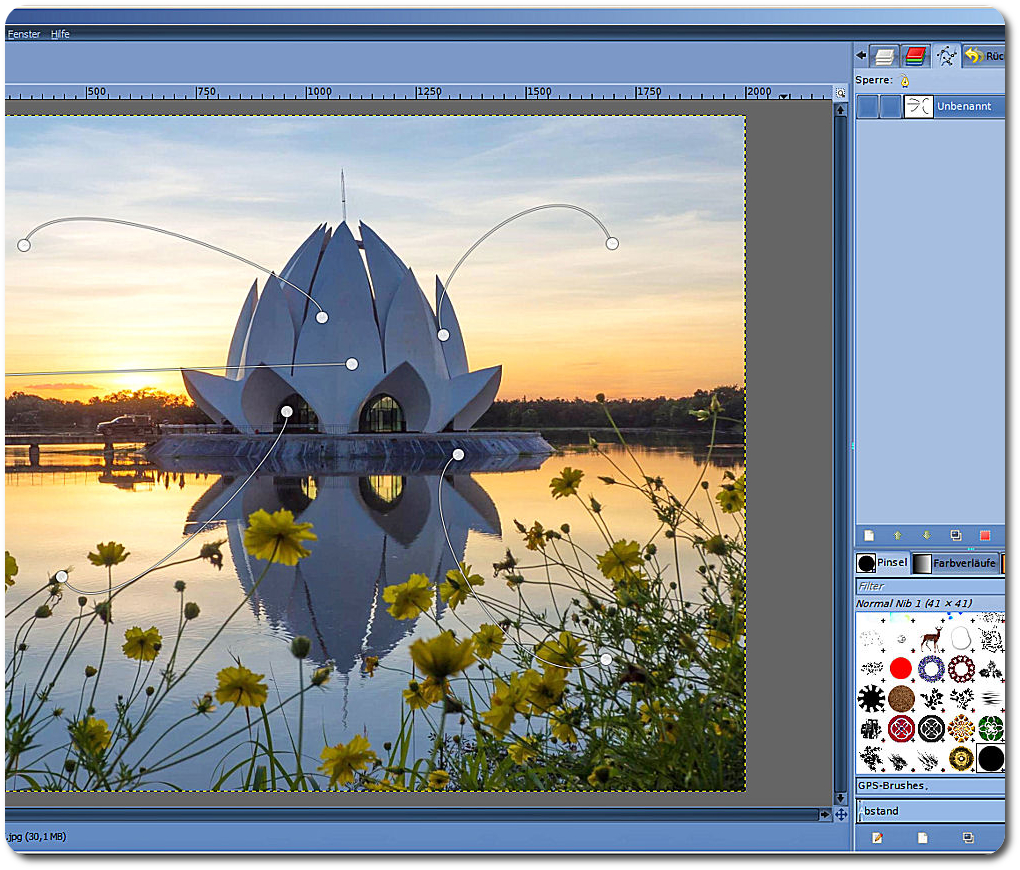Select the solid black circle brush

click(991, 758)
